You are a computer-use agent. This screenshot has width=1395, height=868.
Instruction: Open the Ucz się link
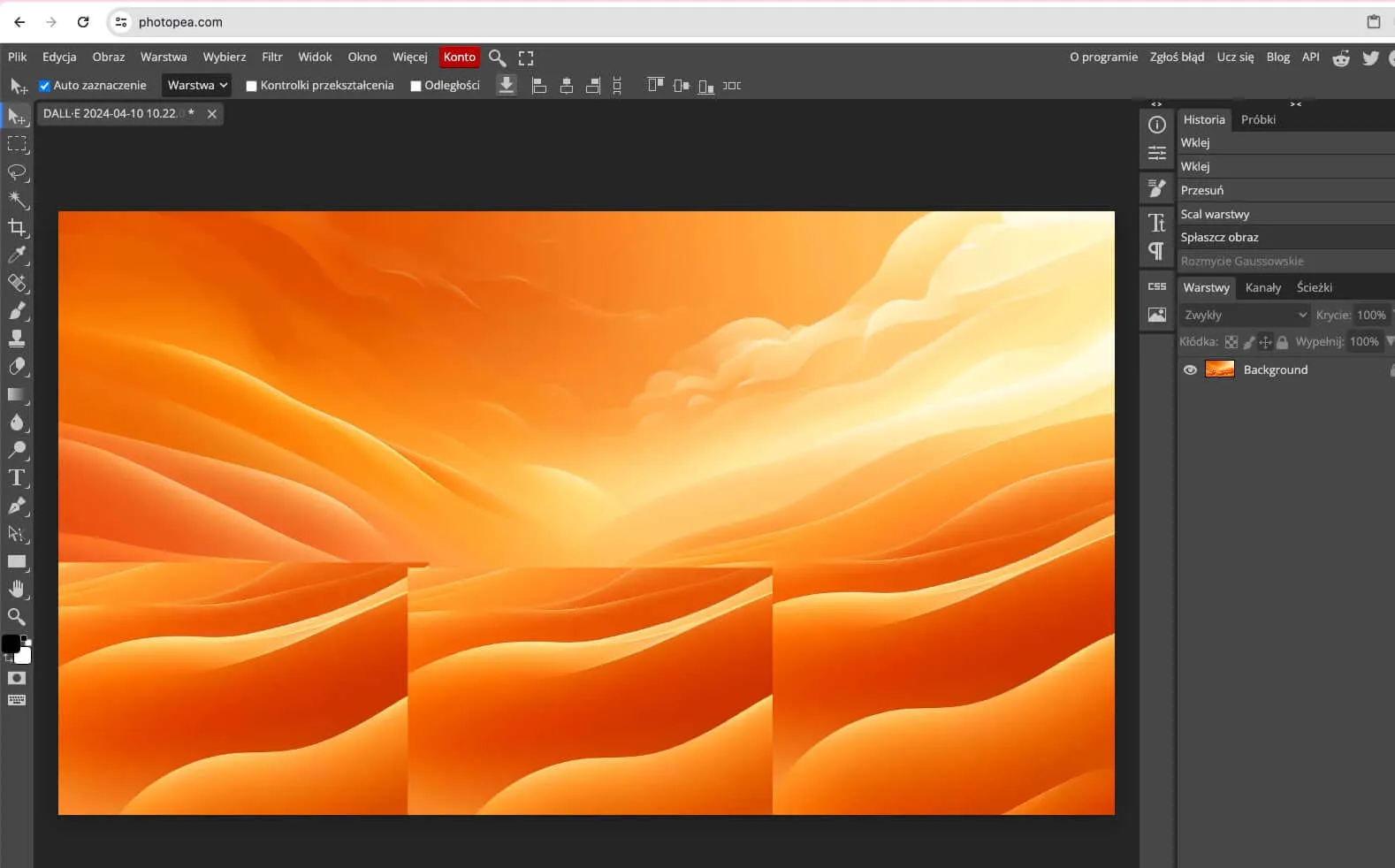tap(1235, 57)
